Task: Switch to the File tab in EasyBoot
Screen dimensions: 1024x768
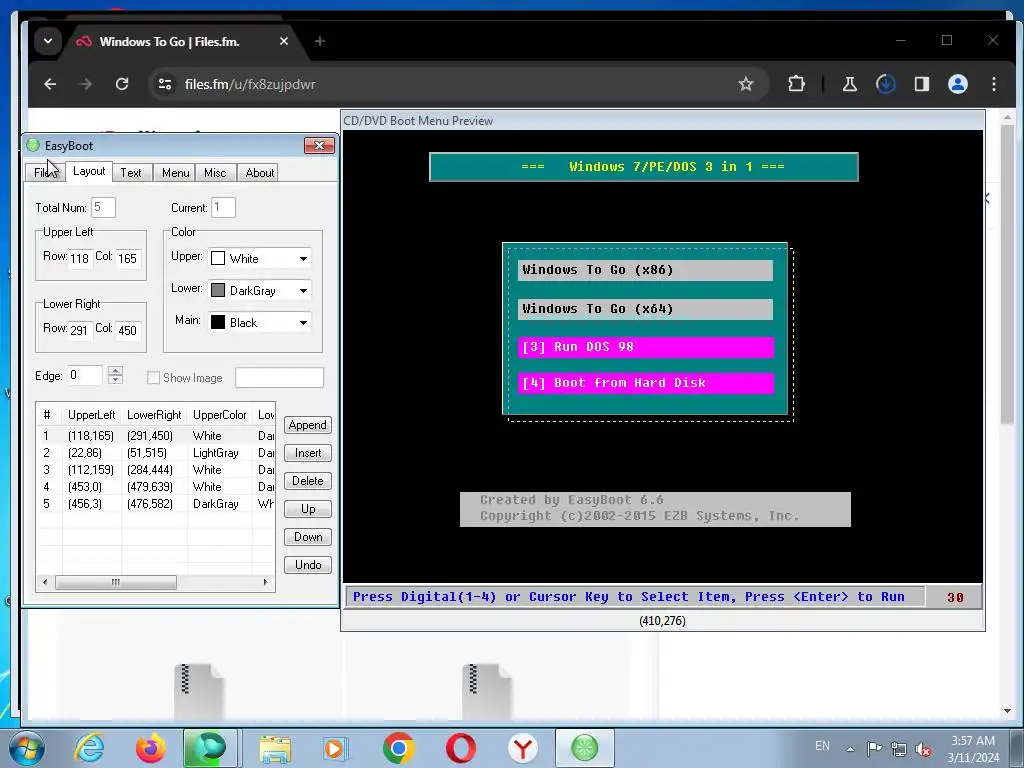Action: pyautogui.click(x=45, y=172)
